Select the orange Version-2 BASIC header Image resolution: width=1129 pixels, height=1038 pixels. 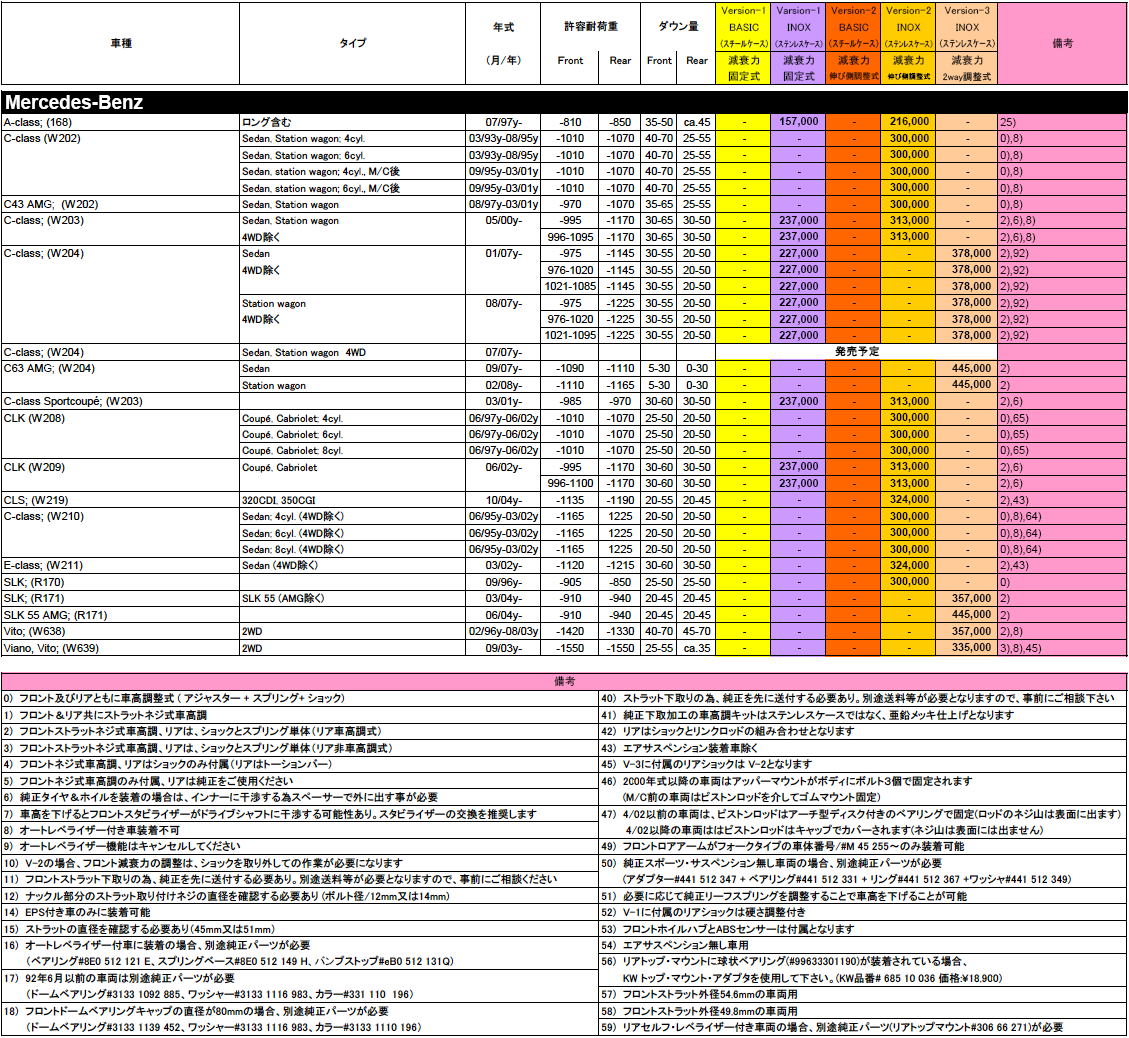853,43
